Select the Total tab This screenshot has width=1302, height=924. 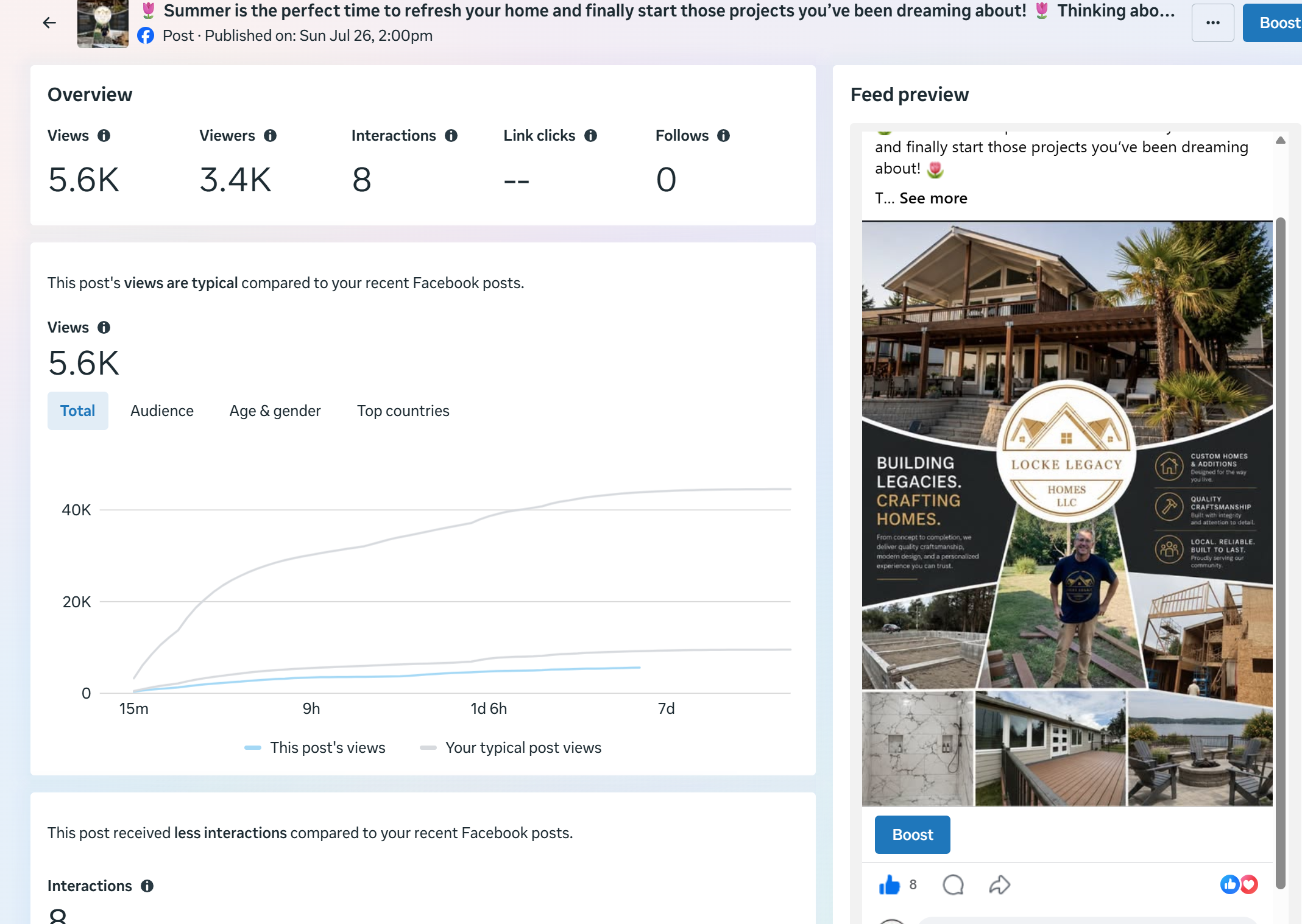(x=78, y=411)
